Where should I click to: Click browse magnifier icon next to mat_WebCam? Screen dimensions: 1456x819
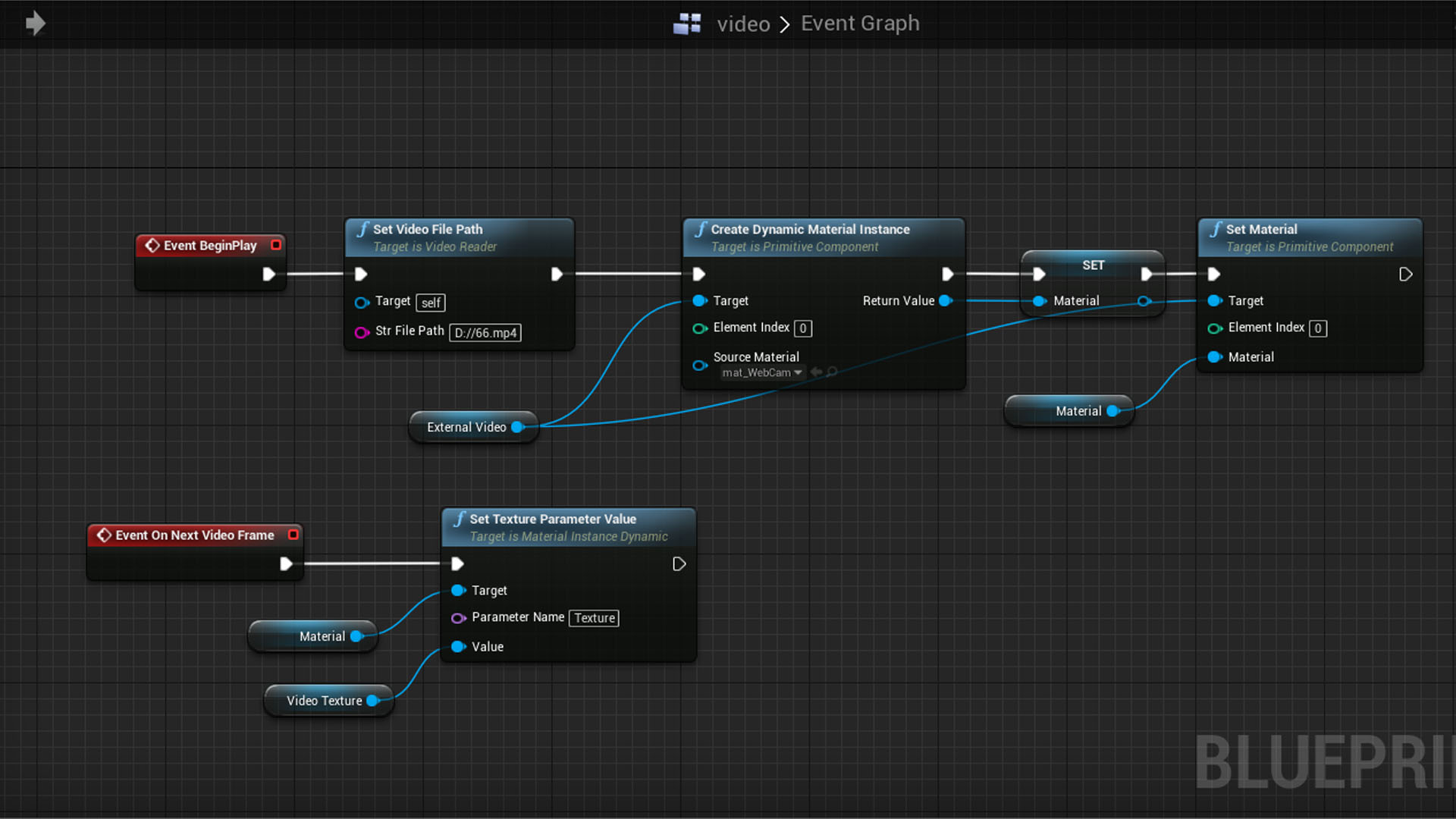[833, 372]
